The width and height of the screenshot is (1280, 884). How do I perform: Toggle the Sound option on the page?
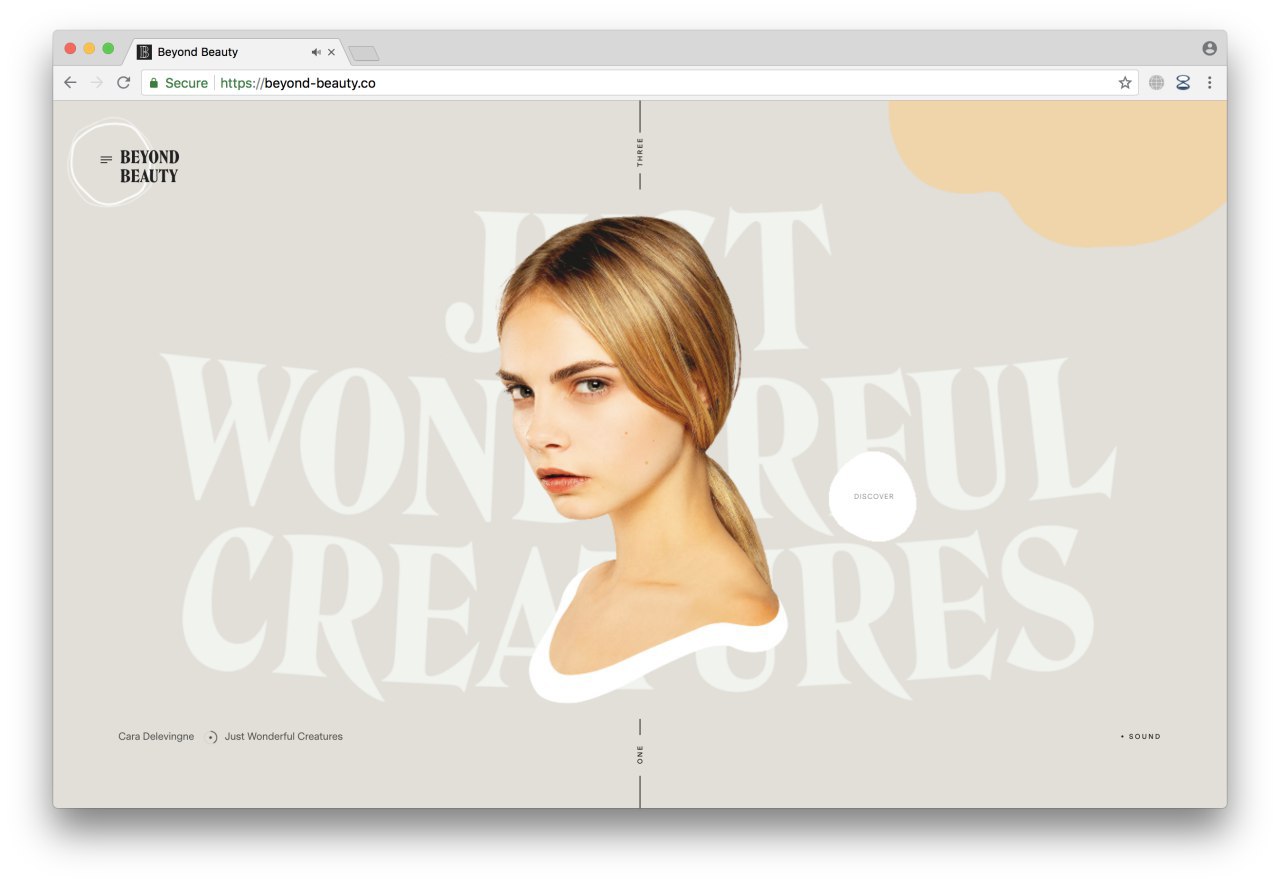tap(1141, 737)
